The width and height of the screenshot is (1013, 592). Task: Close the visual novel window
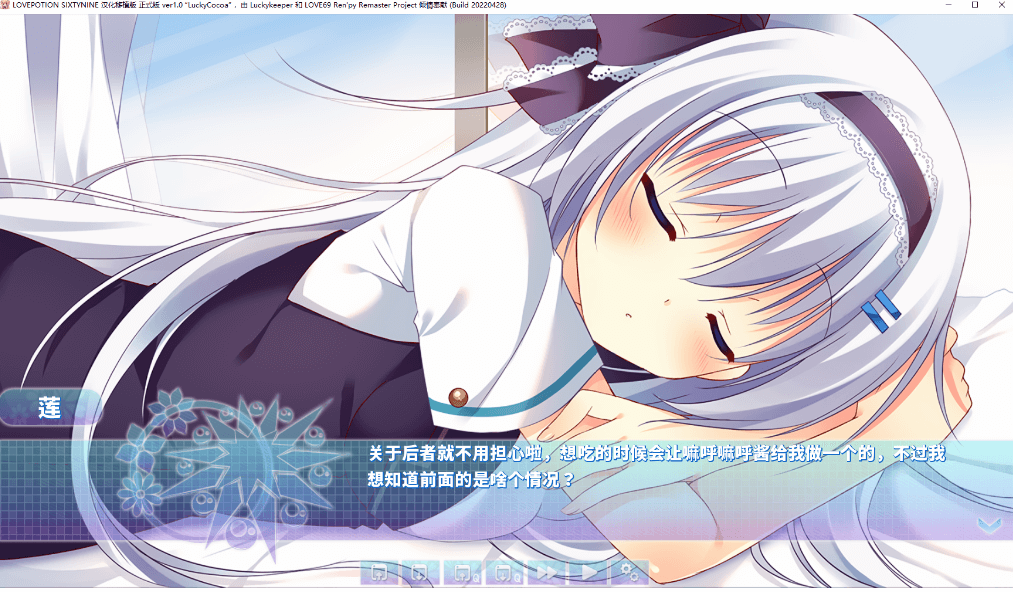1002,5
